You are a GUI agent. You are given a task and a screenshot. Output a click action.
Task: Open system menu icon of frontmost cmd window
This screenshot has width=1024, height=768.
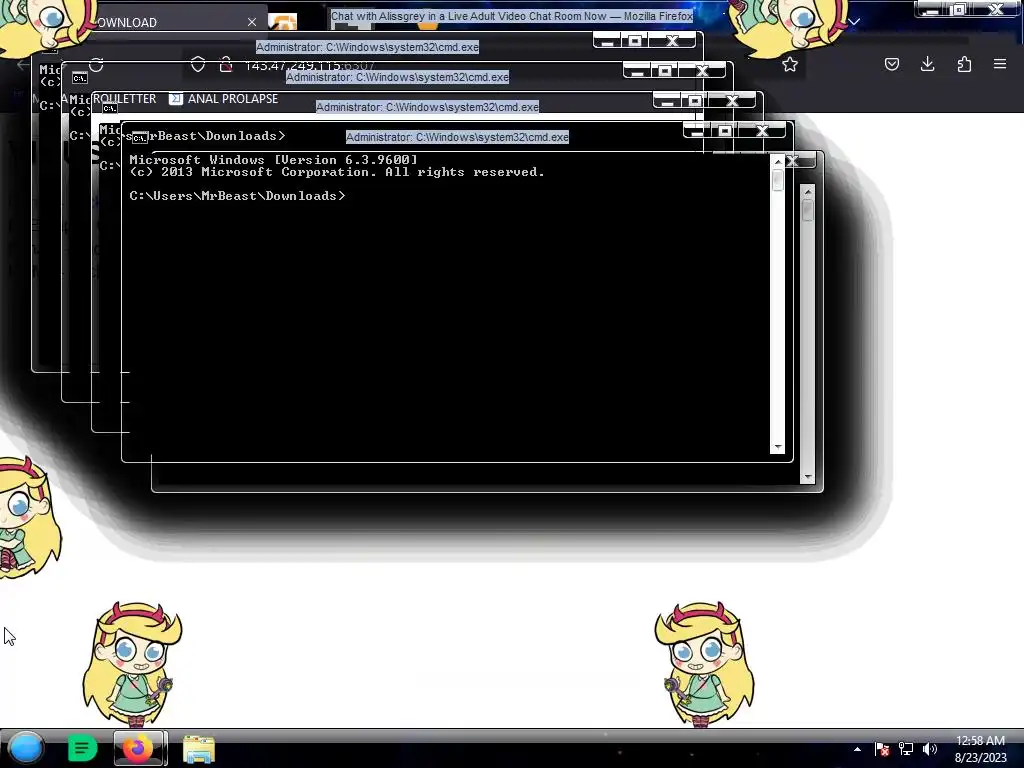click(x=140, y=137)
